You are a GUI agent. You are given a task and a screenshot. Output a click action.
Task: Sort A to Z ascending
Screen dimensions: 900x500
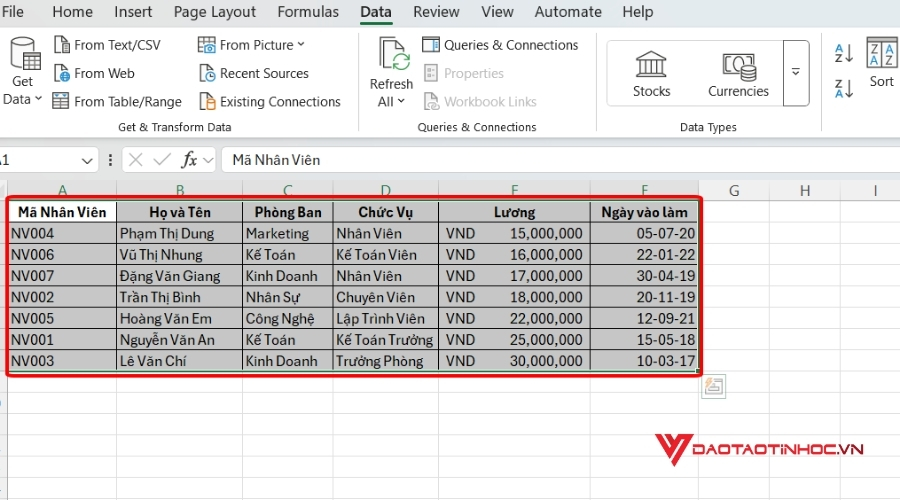pos(844,53)
